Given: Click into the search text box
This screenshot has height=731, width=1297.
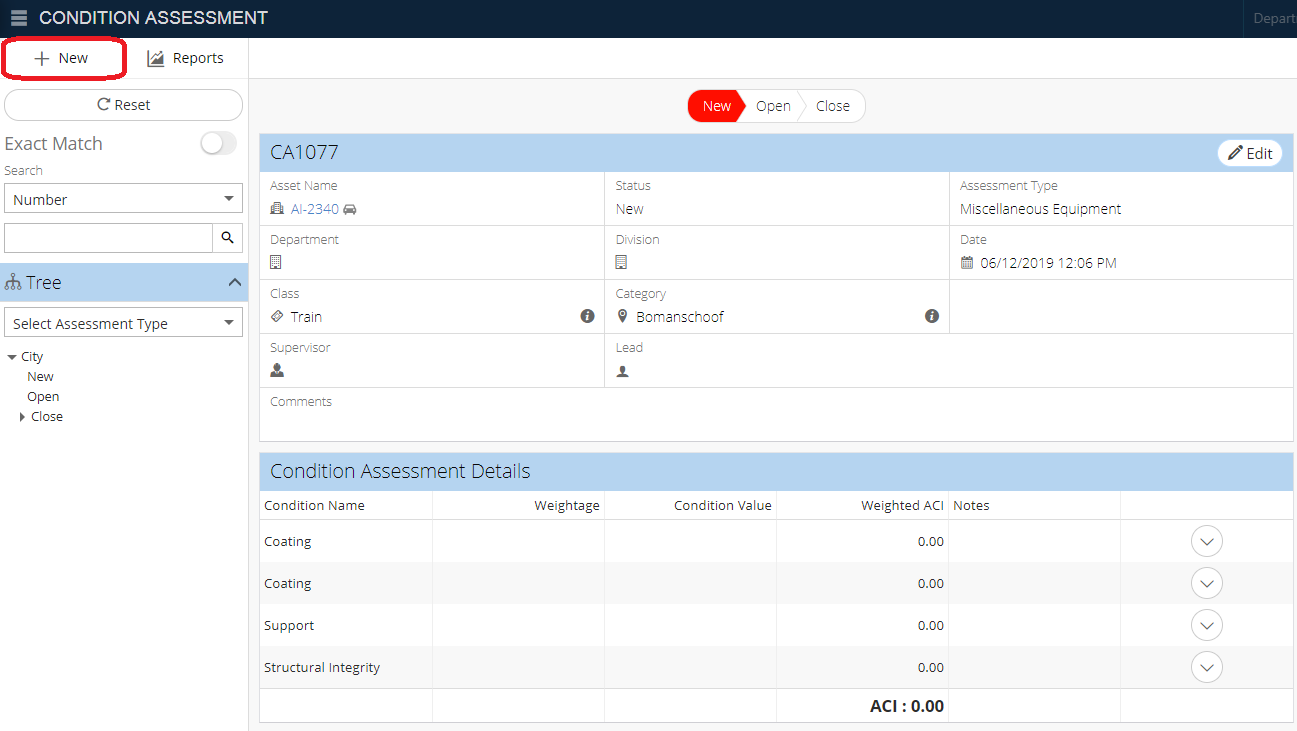Looking at the screenshot, I should click(108, 237).
